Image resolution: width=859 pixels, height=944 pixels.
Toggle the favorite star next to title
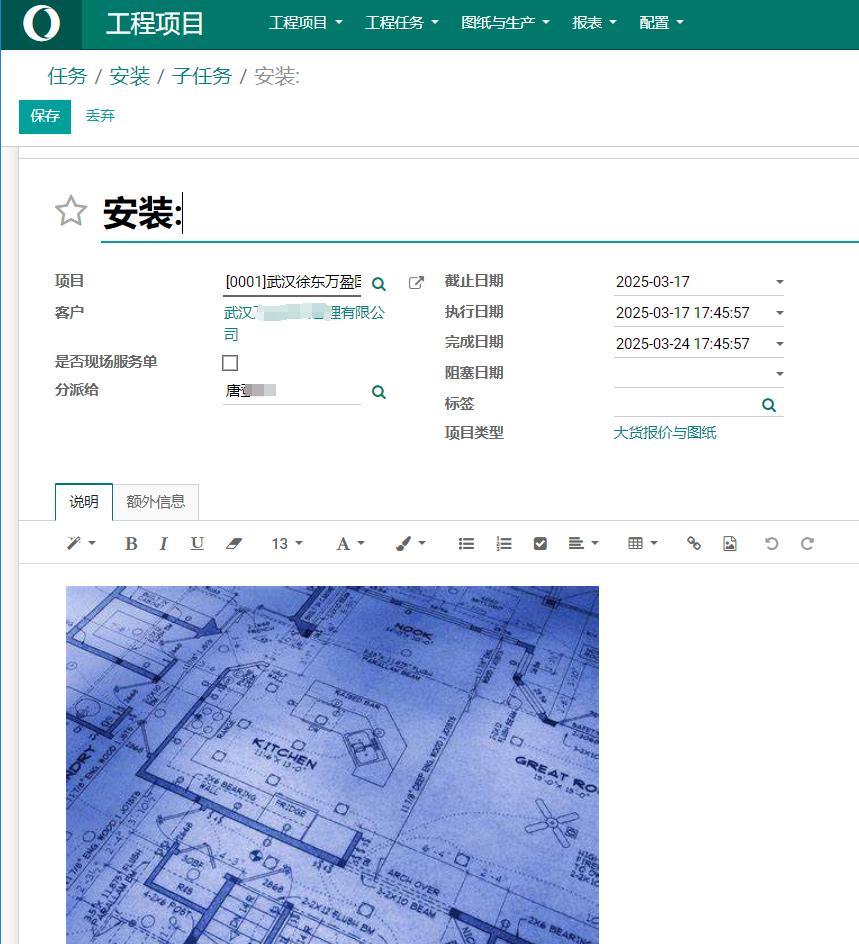pos(70,211)
